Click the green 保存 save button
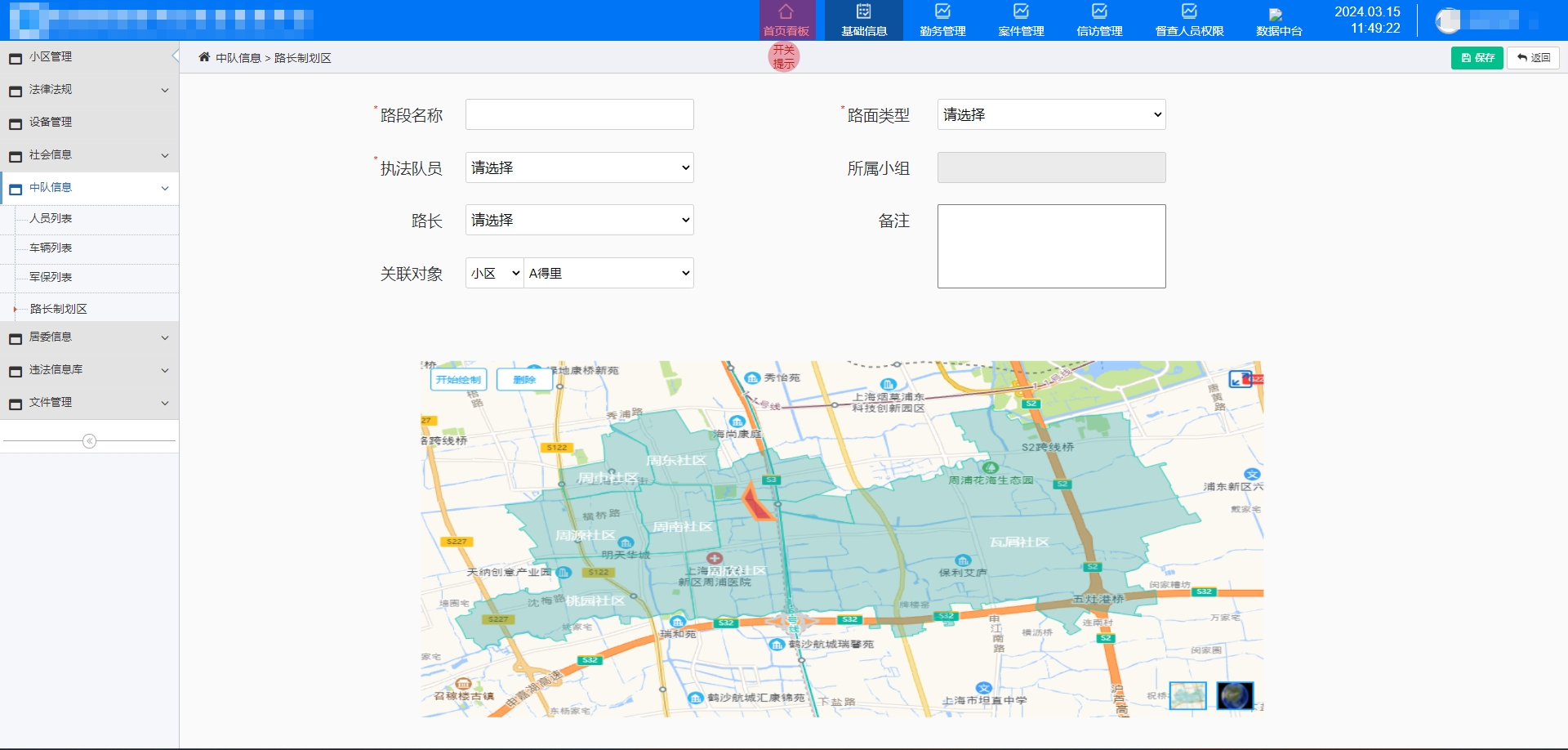Image resolution: width=1568 pixels, height=750 pixels. (x=1477, y=58)
